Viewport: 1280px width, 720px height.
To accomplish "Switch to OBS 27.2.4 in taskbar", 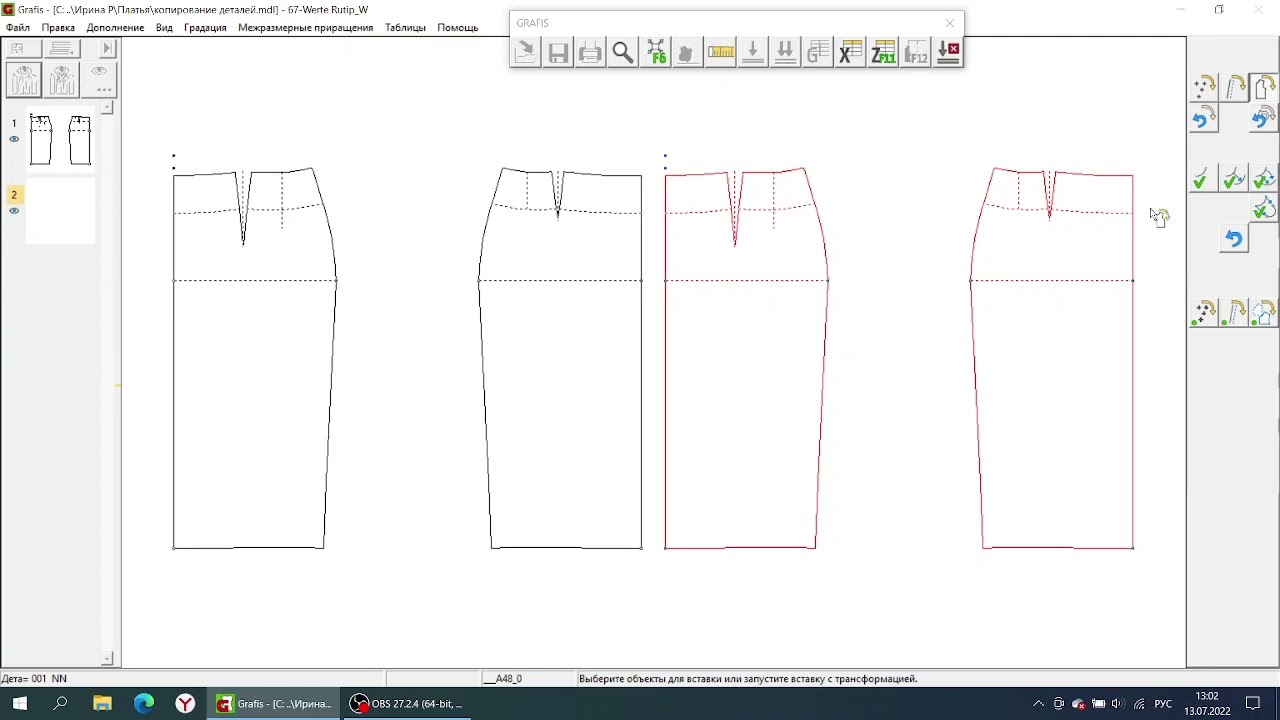I will pyautogui.click(x=406, y=704).
